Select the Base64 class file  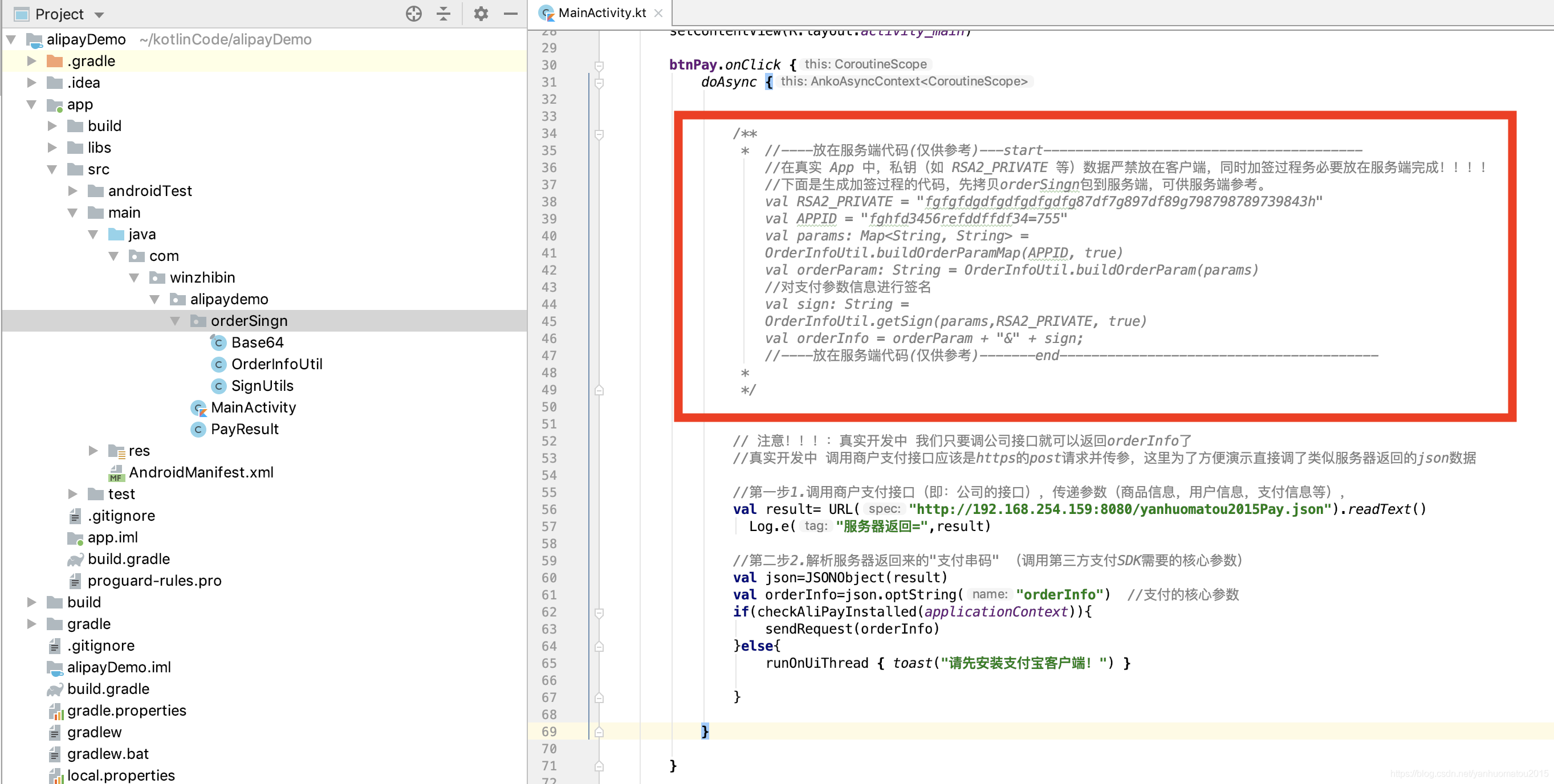point(257,342)
